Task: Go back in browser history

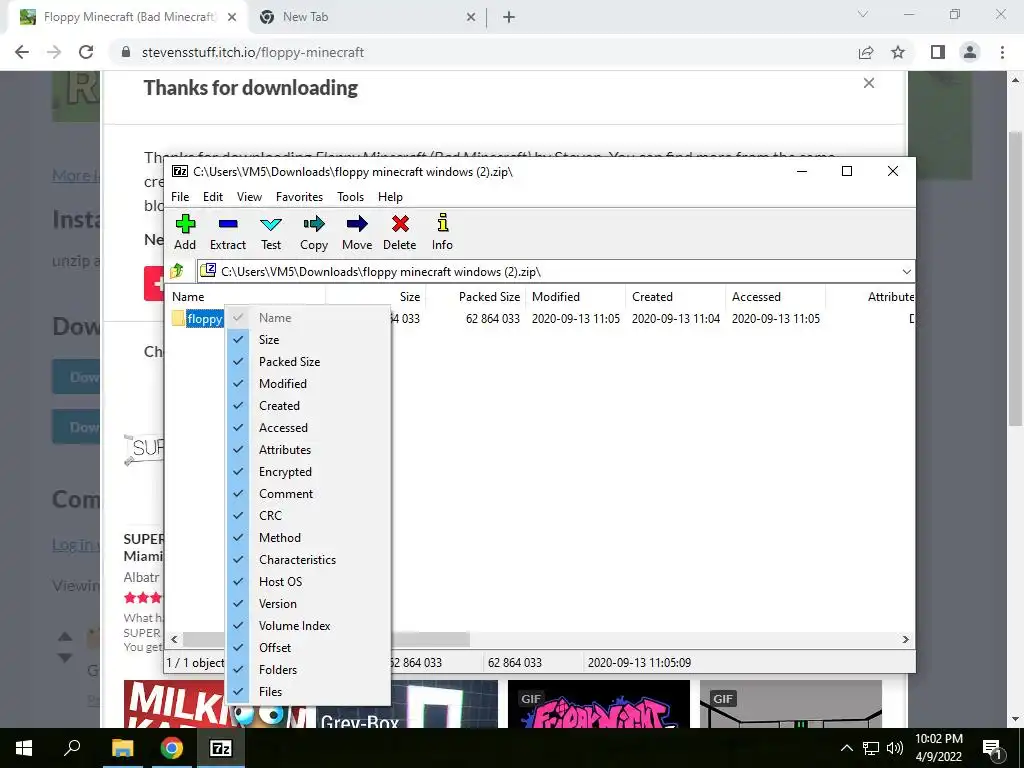Action: [x=22, y=52]
